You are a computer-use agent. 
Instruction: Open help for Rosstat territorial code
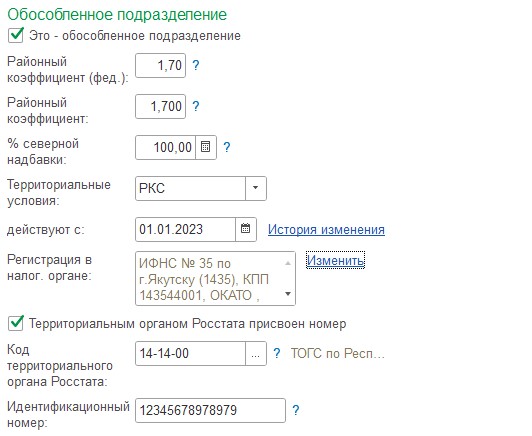[x=277, y=353]
